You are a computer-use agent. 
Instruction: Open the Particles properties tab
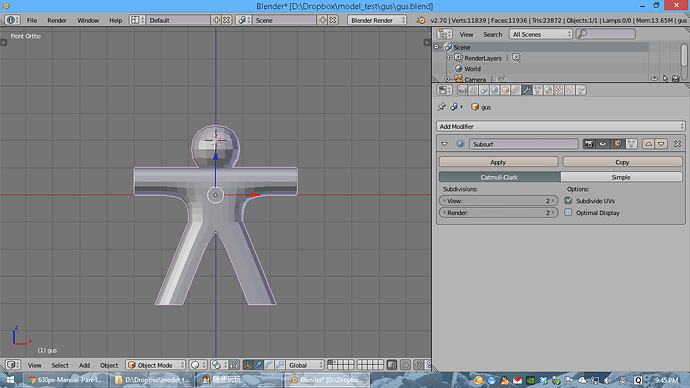tap(570, 90)
